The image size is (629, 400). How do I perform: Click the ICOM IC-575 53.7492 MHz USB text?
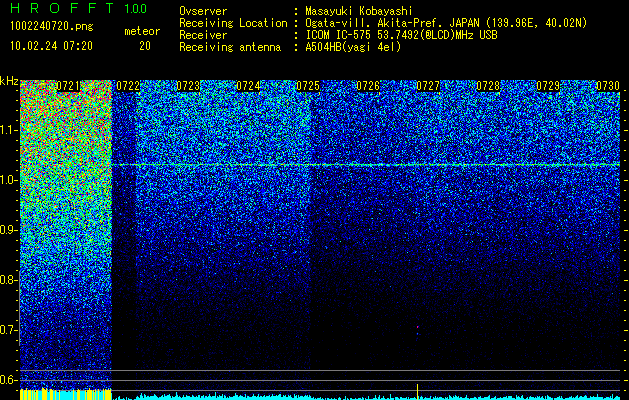pos(402,35)
